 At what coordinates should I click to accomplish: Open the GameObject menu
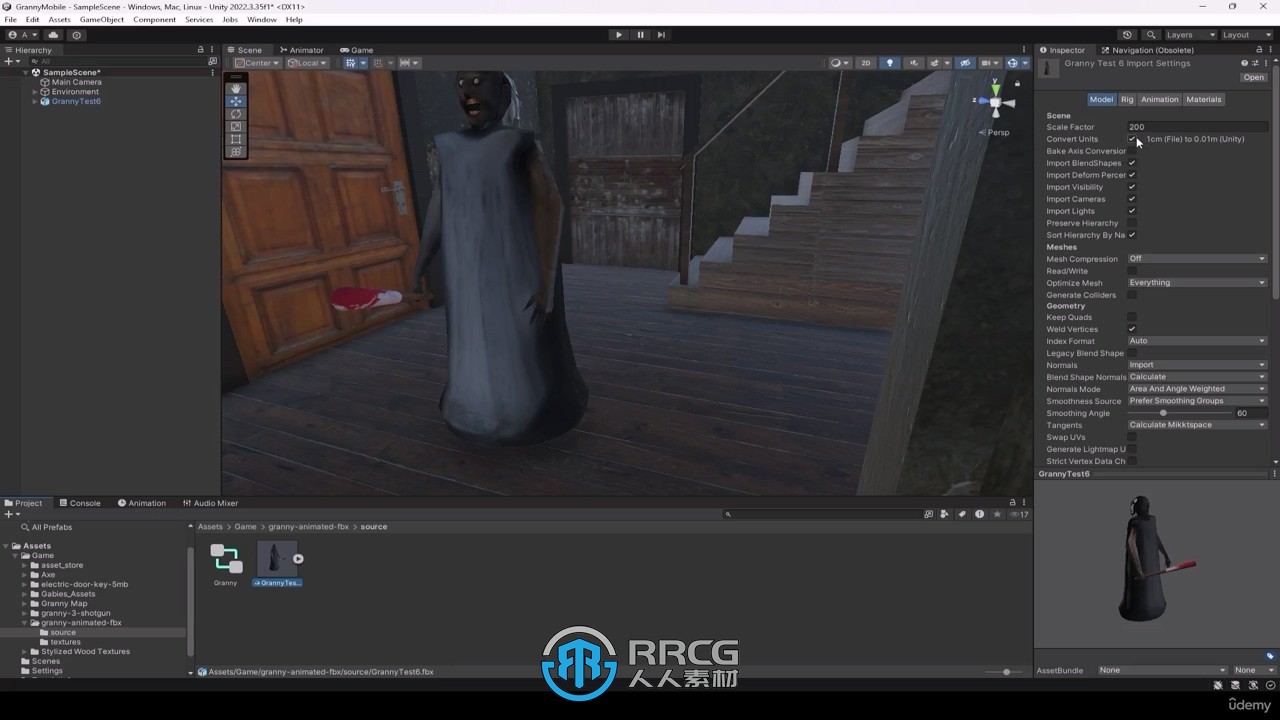tap(102, 19)
